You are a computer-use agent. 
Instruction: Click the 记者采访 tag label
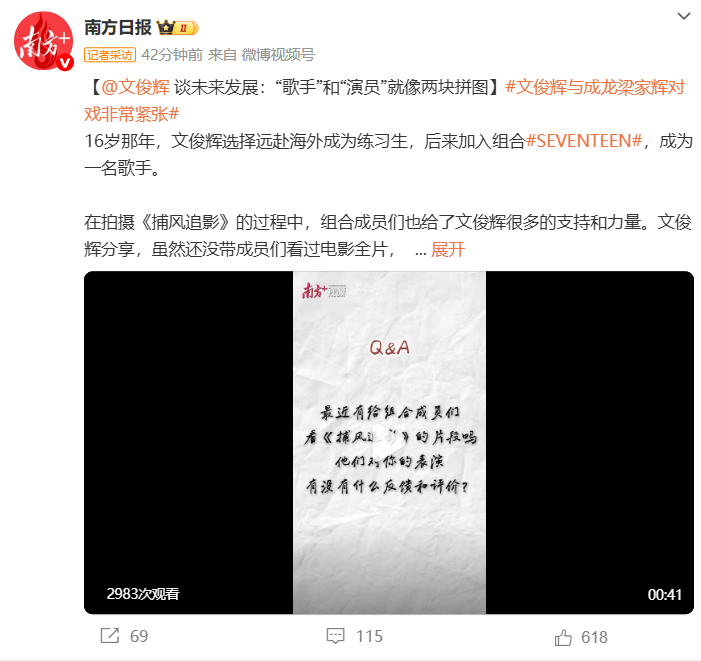point(110,55)
